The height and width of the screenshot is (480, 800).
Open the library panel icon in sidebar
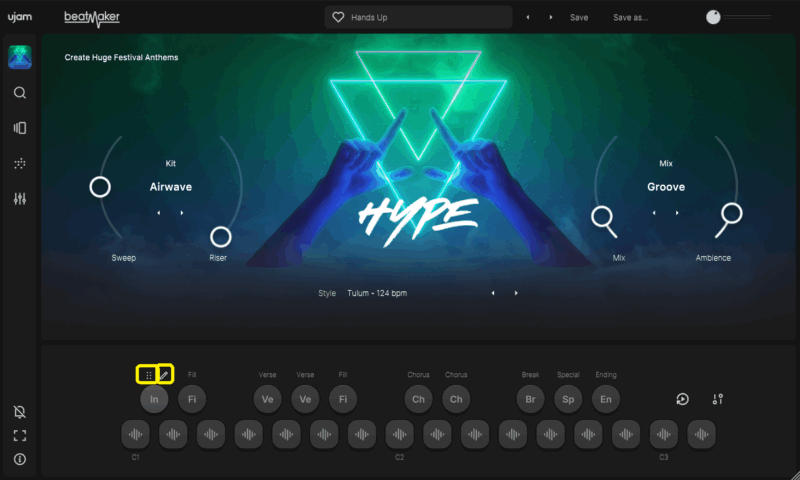[x=20, y=128]
